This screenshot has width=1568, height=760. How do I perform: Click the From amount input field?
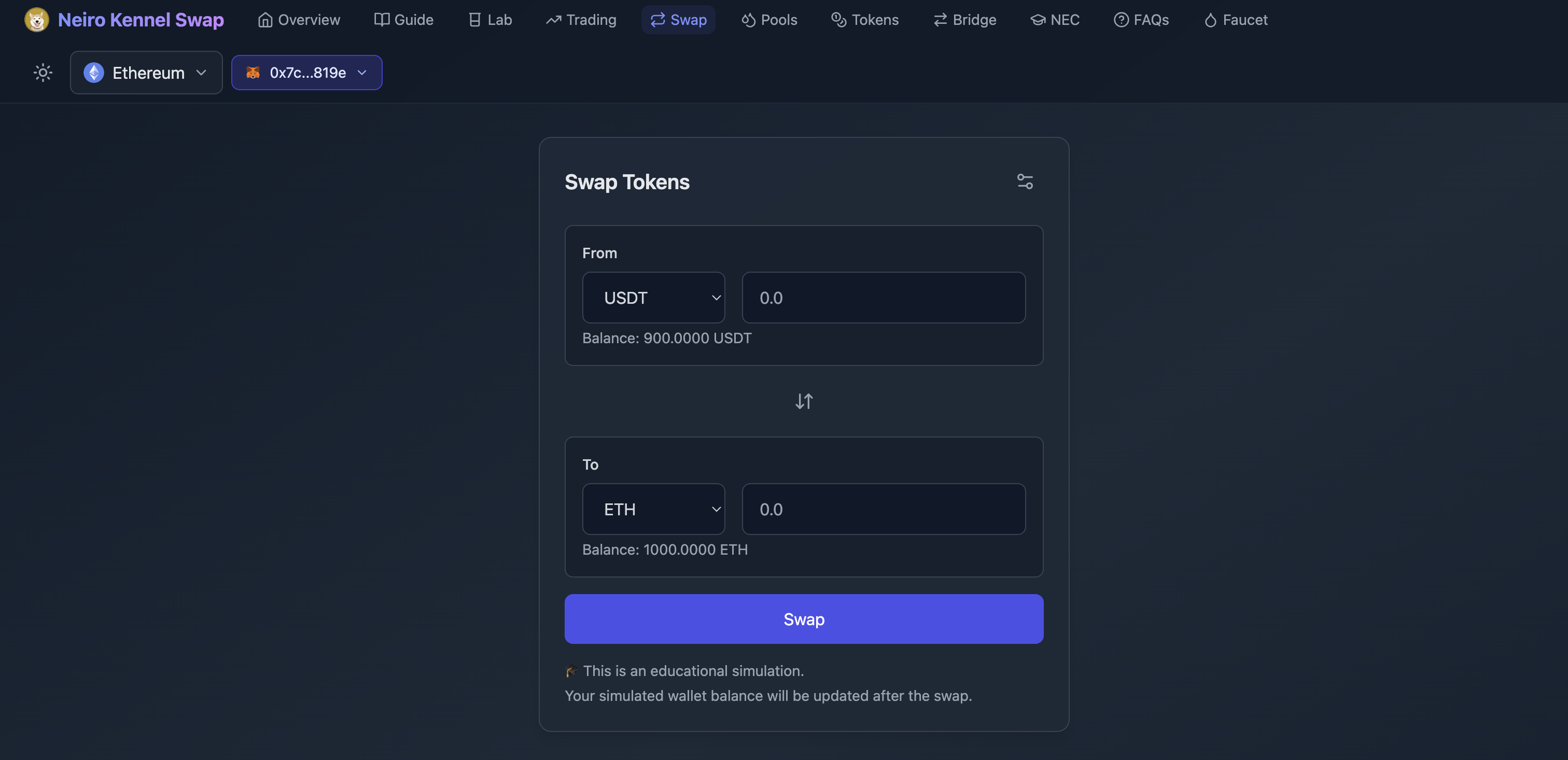(x=883, y=298)
